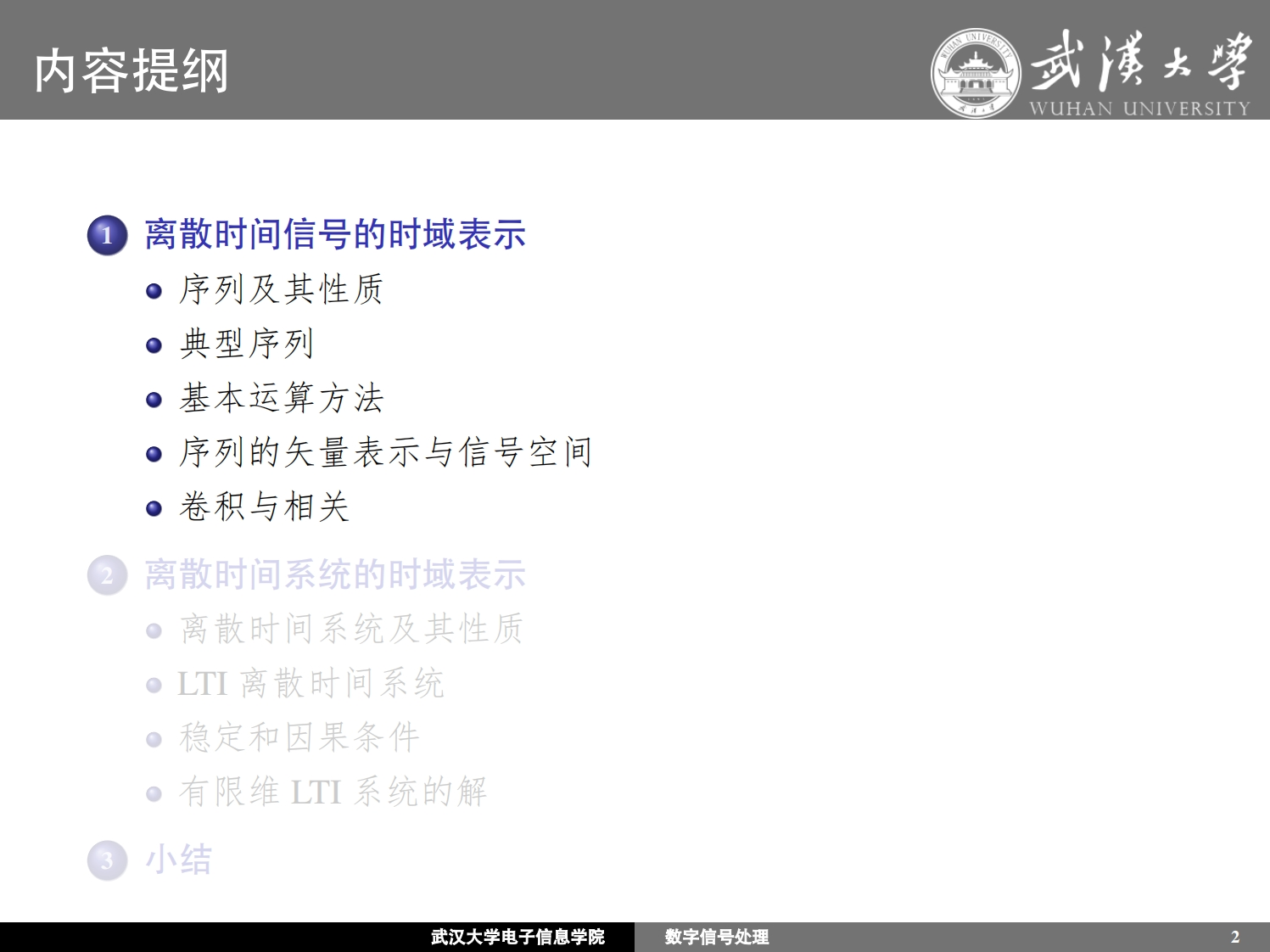Click the Wuhan University round emblem logo
The height and width of the screenshot is (952, 1270).
tap(976, 72)
